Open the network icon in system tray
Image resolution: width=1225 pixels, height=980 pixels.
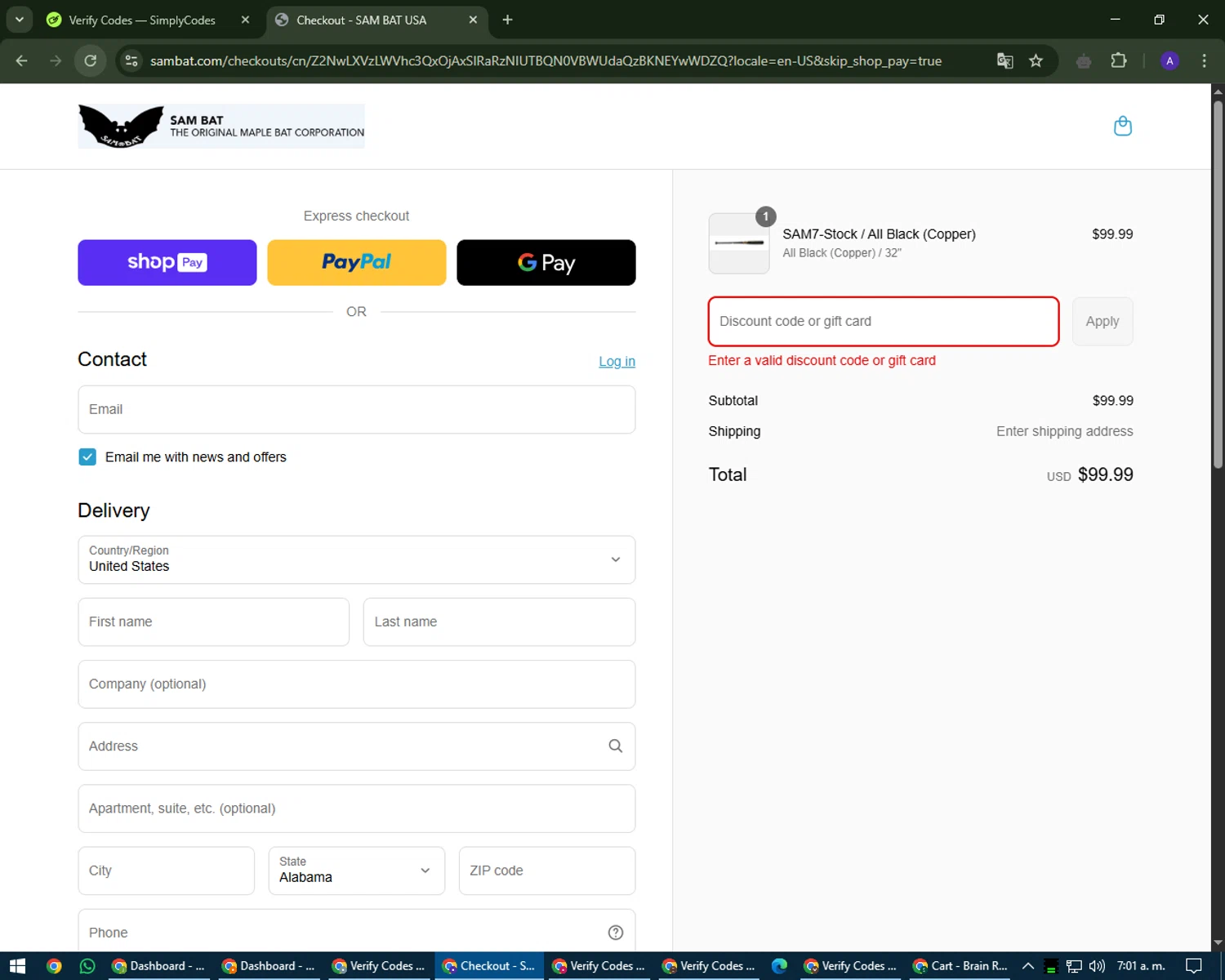[x=1074, y=966]
